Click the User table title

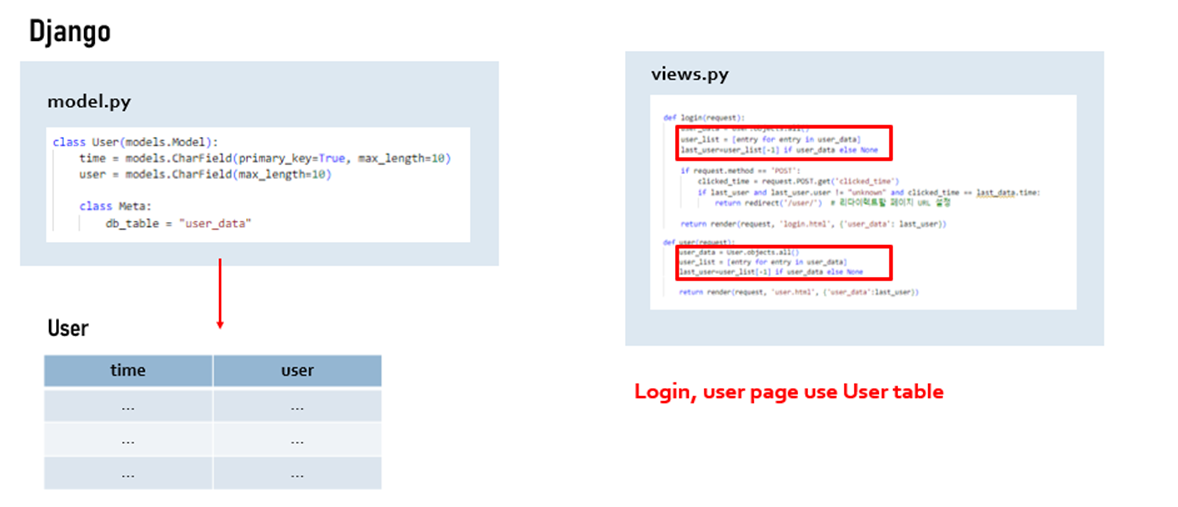[x=68, y=327]
